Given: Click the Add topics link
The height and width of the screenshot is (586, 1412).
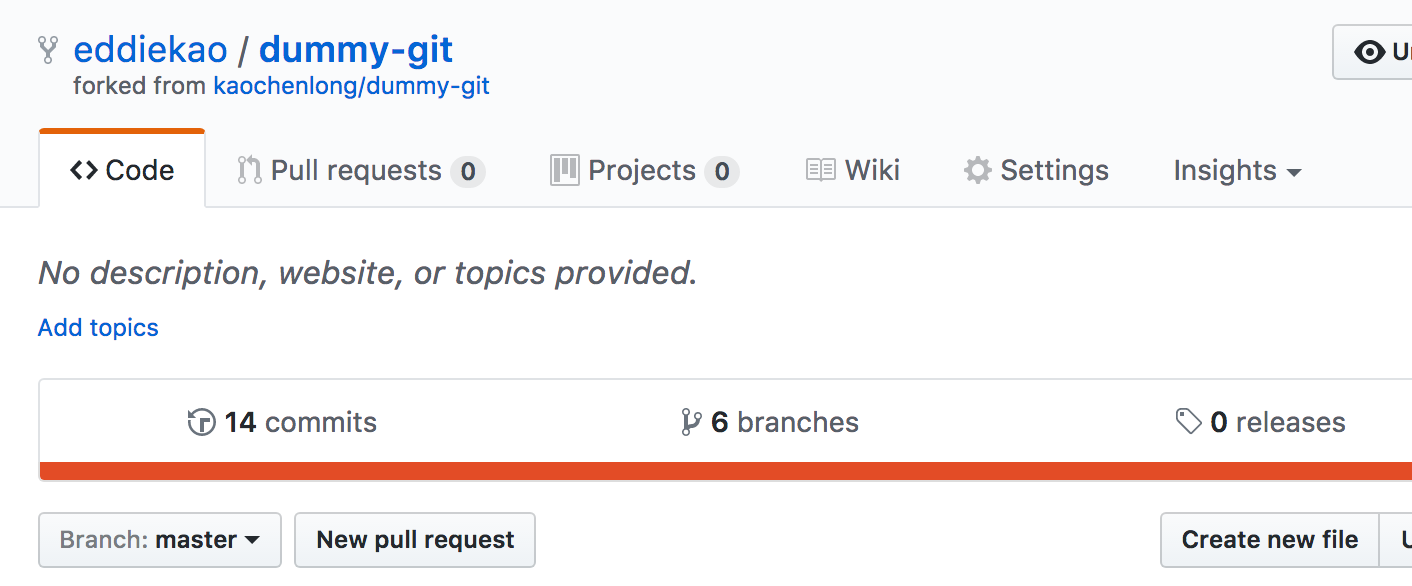Looking at the screenshot, I should 98,328.
